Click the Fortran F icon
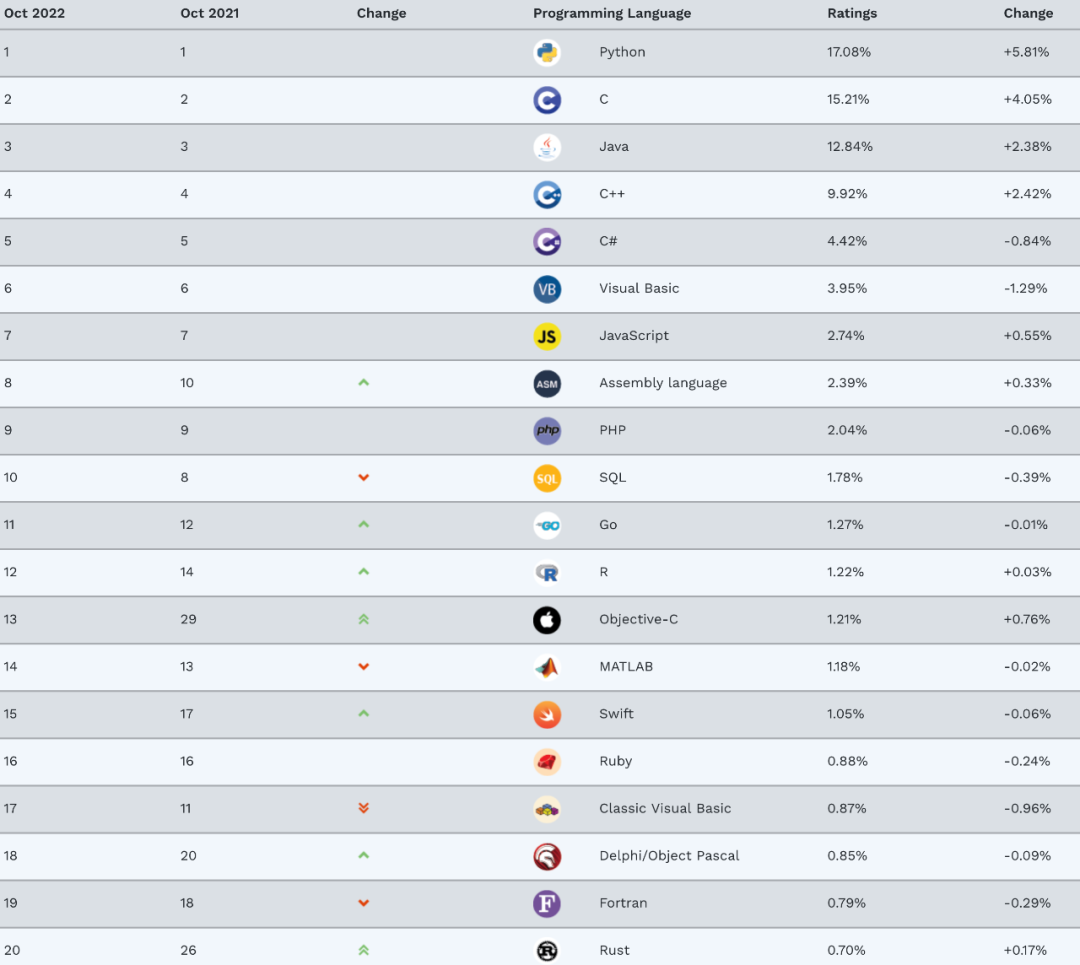1080x965 pixels. [547, 904]
